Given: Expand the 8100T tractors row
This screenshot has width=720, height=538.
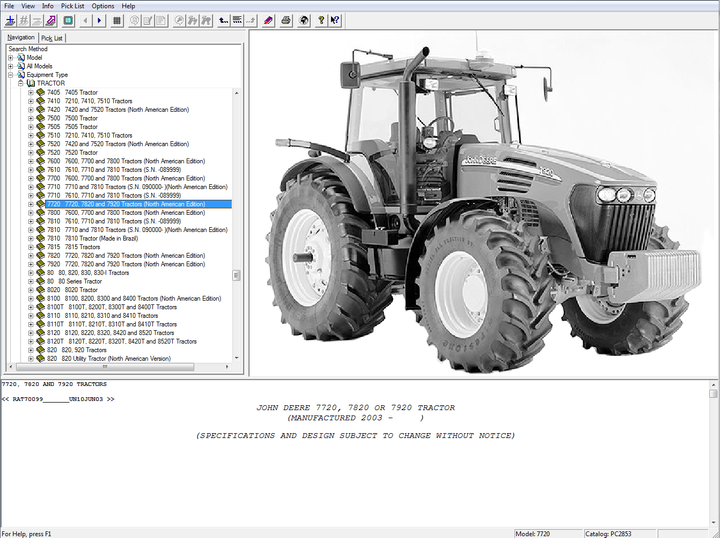Looking at the screenshot, I should click(x=31, y=307).
